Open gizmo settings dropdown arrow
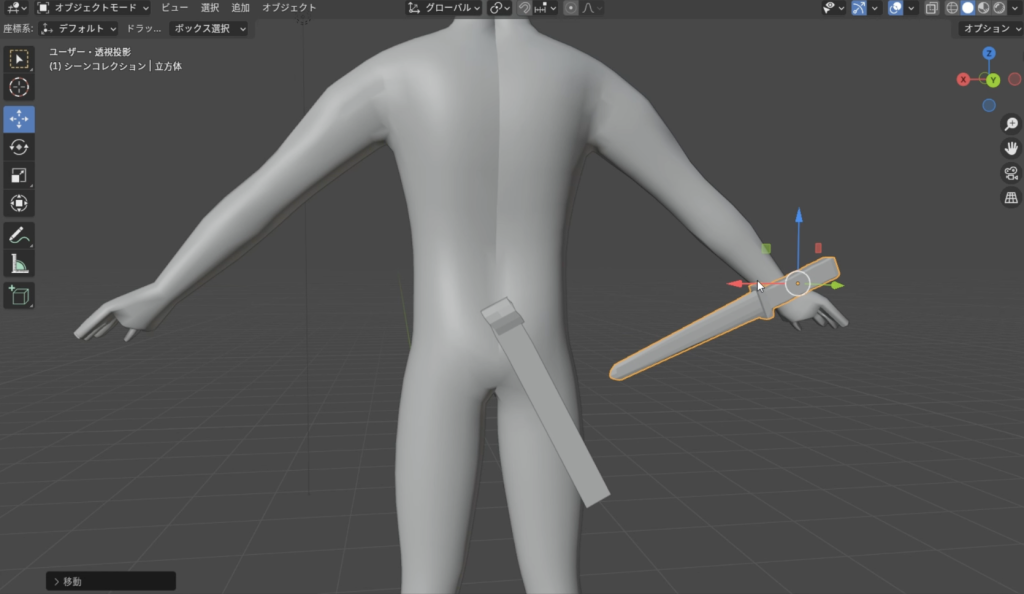 point(874,8)
